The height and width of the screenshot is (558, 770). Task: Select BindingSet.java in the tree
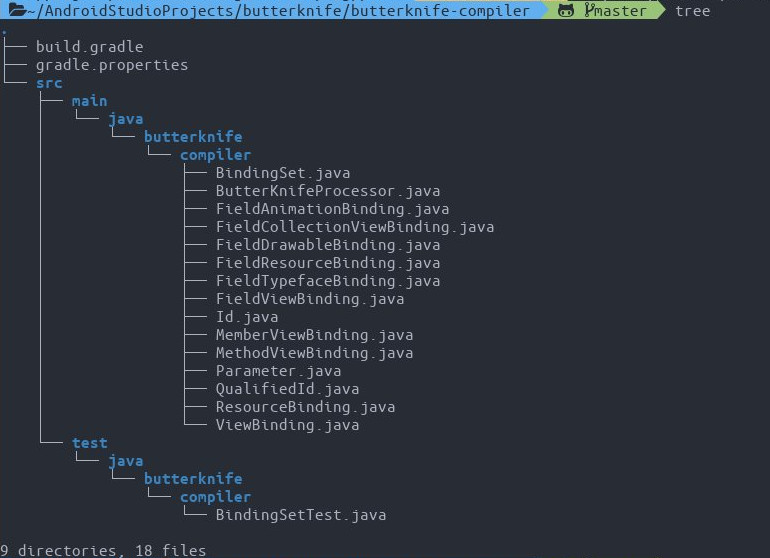point(283,173)
